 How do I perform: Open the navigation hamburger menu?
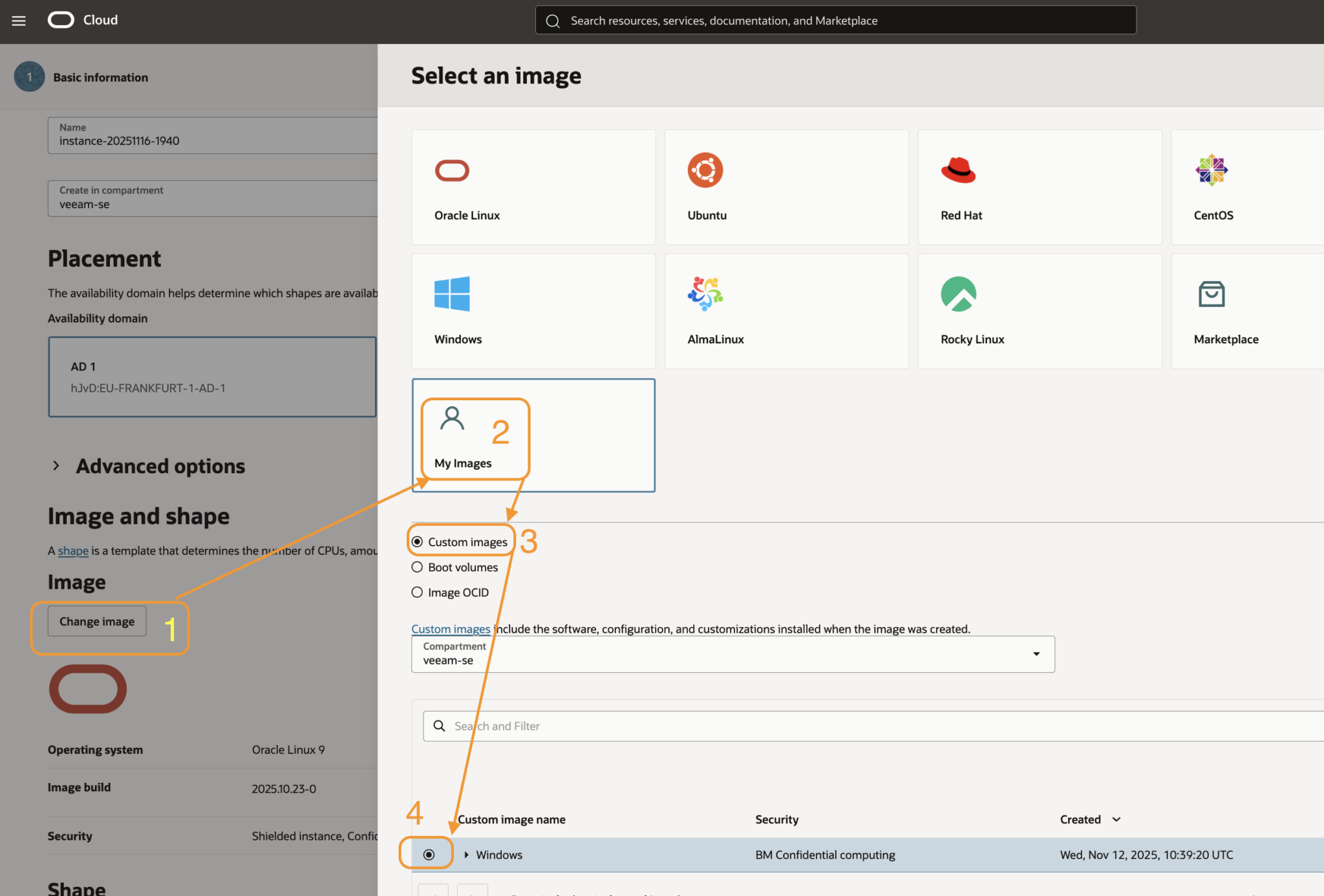coord(18,20)
